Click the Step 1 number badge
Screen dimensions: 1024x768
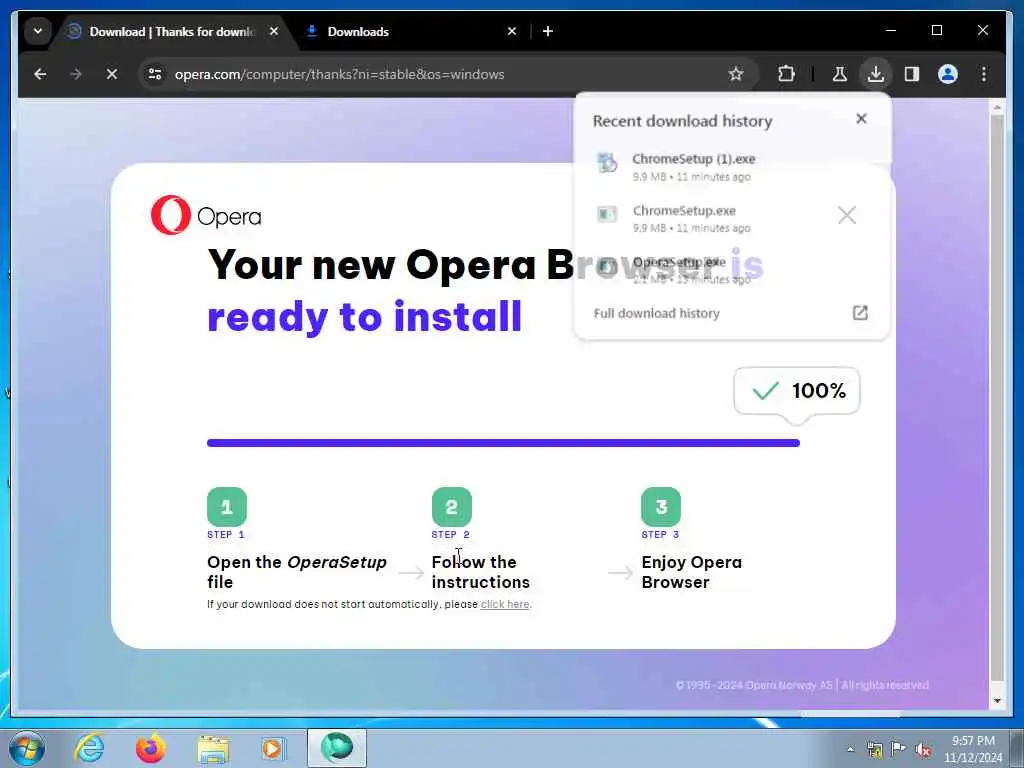click(227, 507)
